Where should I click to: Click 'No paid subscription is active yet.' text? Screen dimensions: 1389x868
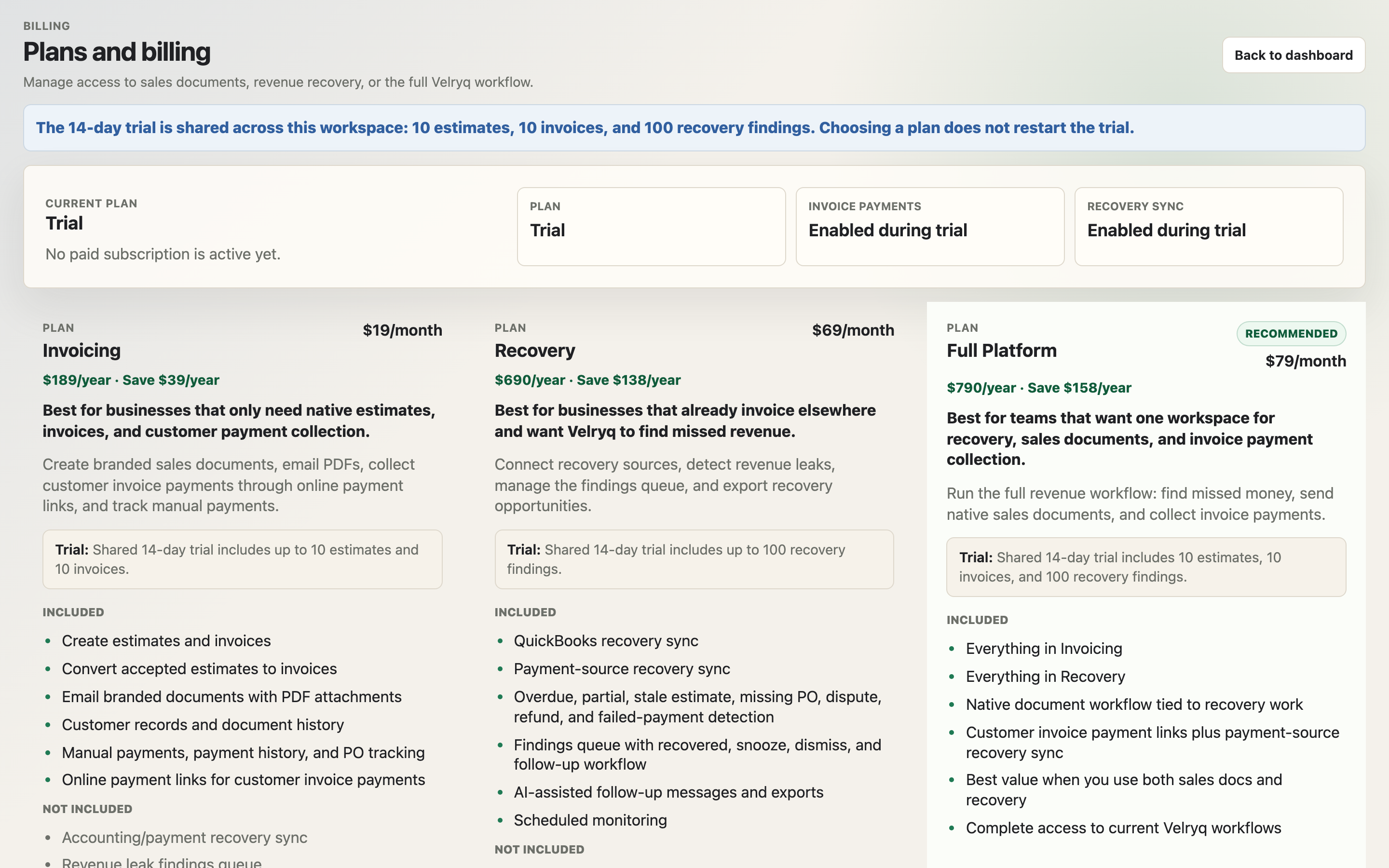pos(163,254)
